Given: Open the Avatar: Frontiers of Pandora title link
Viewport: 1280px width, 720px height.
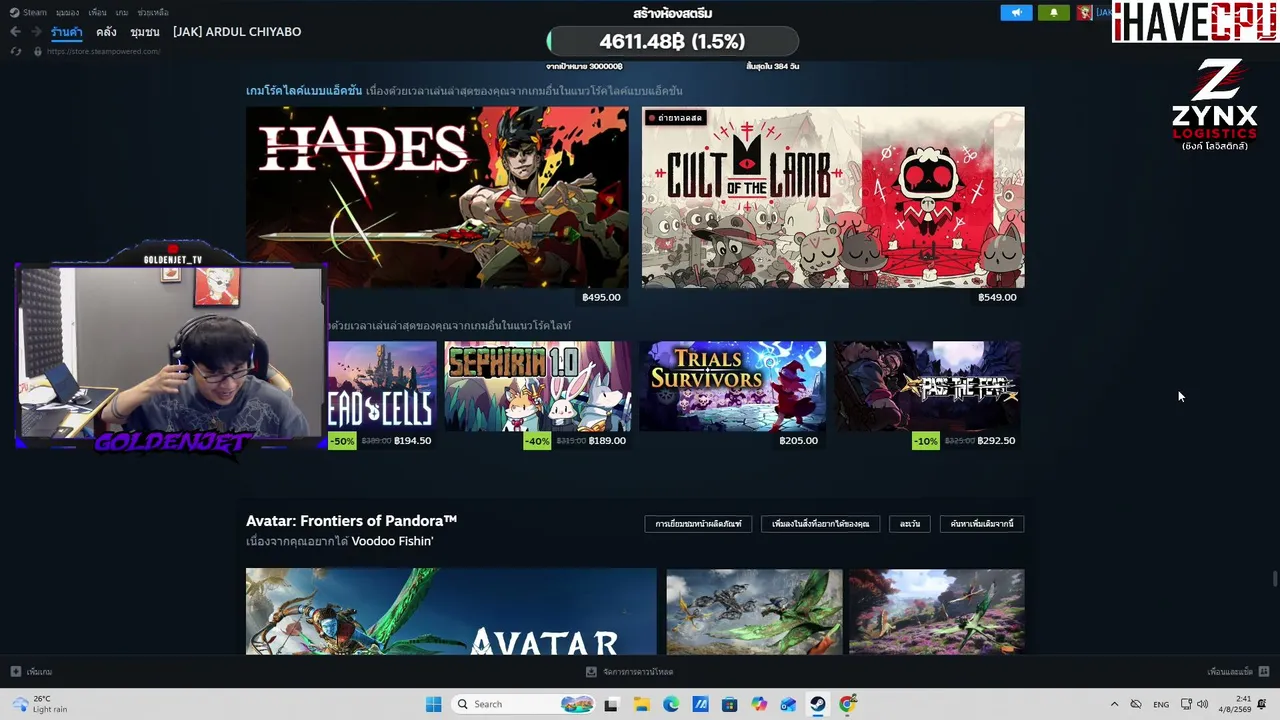Looking at the screenshot, I should tap(352, 521).
